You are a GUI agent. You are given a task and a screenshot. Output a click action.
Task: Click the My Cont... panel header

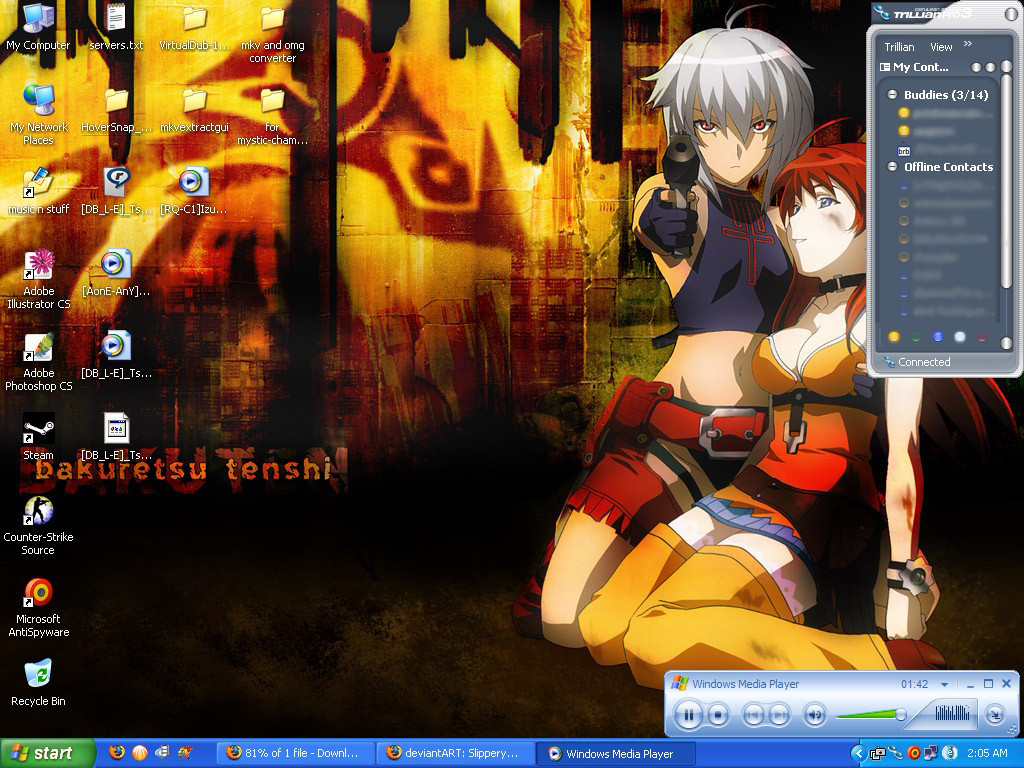(920, 67)
